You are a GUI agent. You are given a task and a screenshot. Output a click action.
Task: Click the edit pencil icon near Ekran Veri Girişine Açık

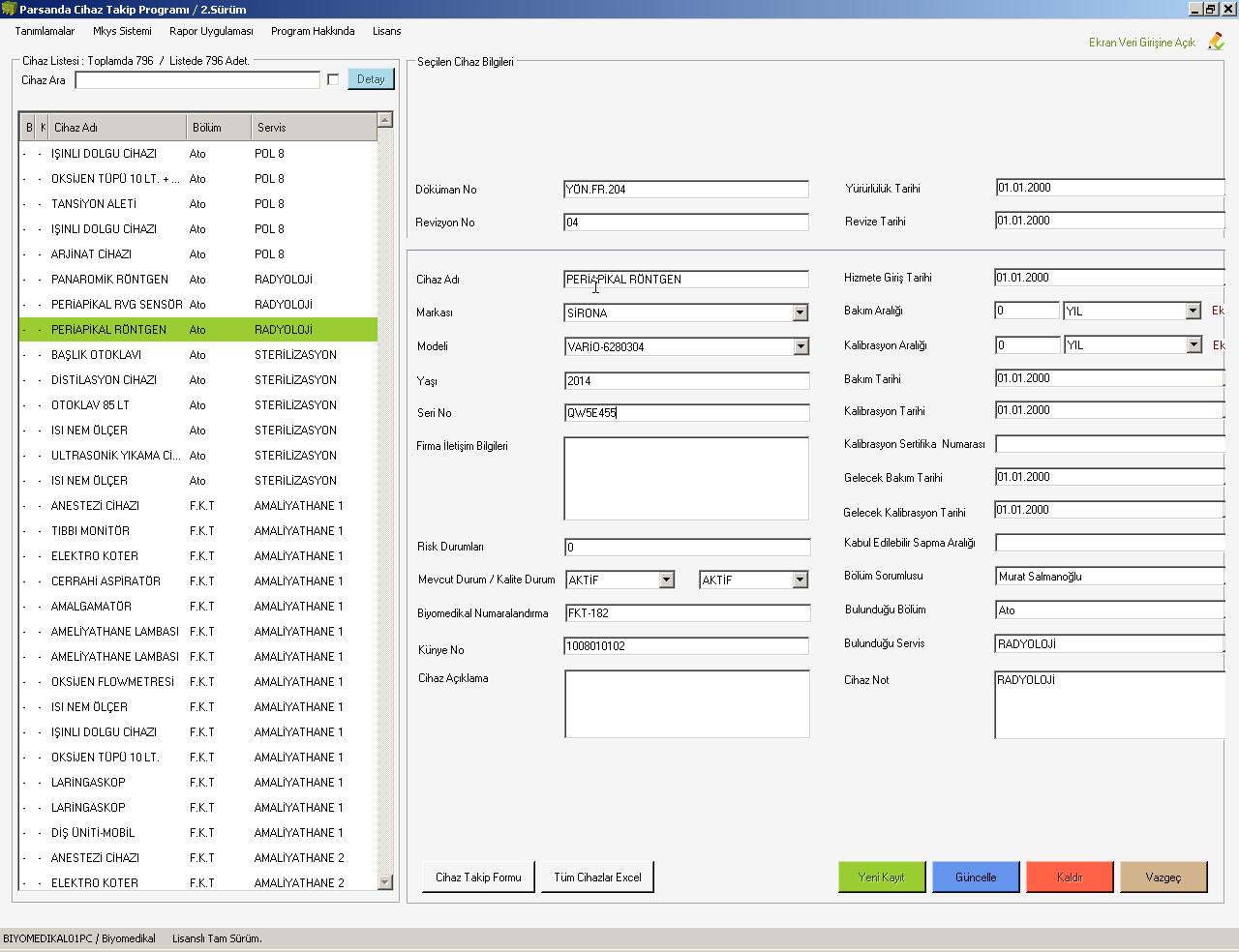click(x=1217, y=41)
